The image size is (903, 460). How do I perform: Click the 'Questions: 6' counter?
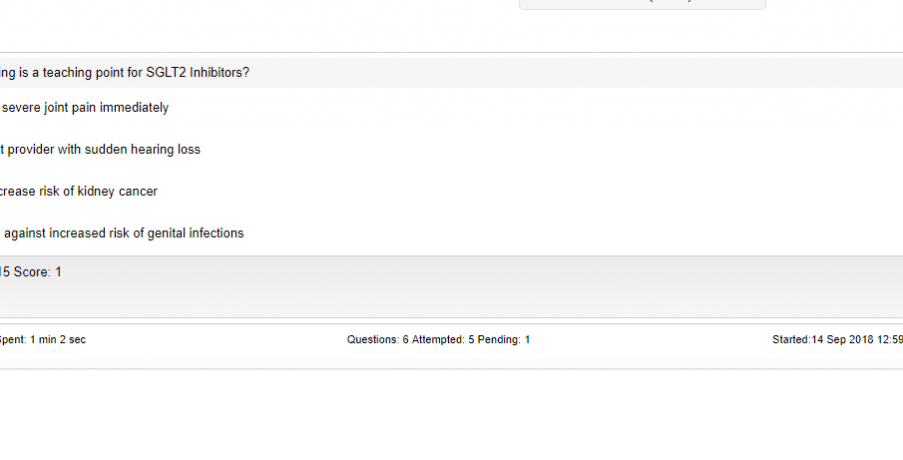(x=377, y=340)
